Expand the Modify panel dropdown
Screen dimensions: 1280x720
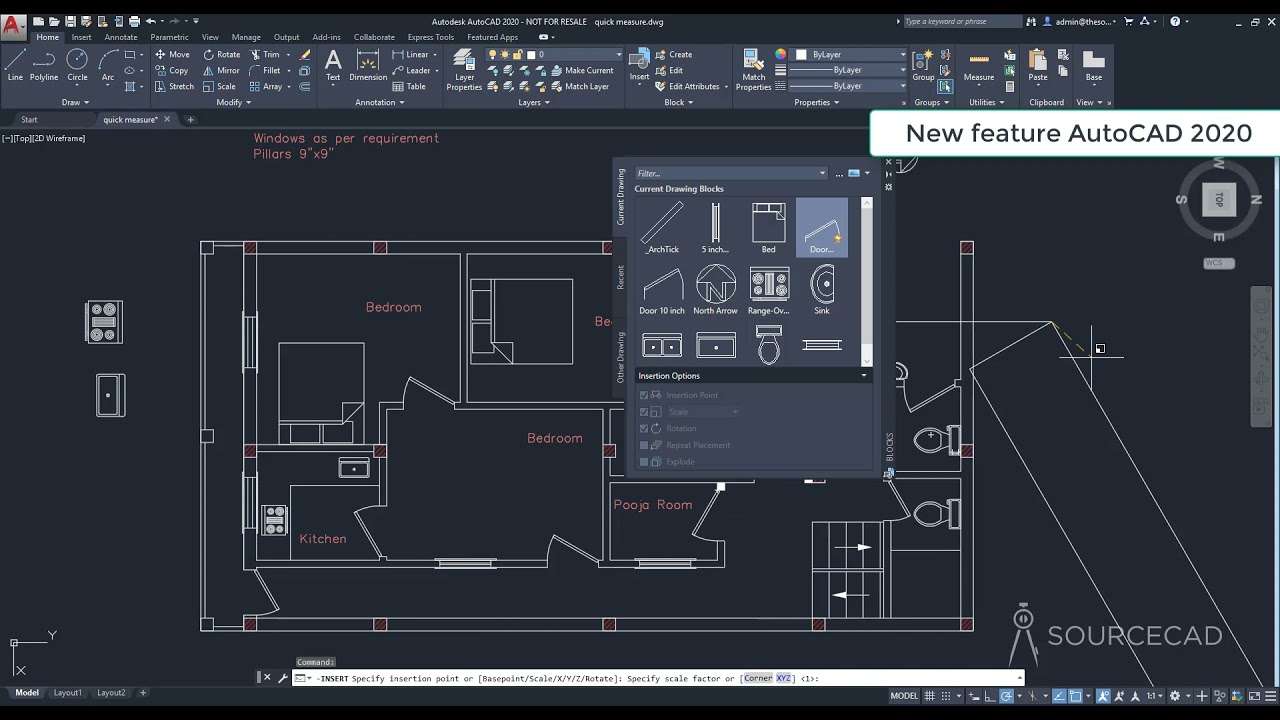(234, 102)
